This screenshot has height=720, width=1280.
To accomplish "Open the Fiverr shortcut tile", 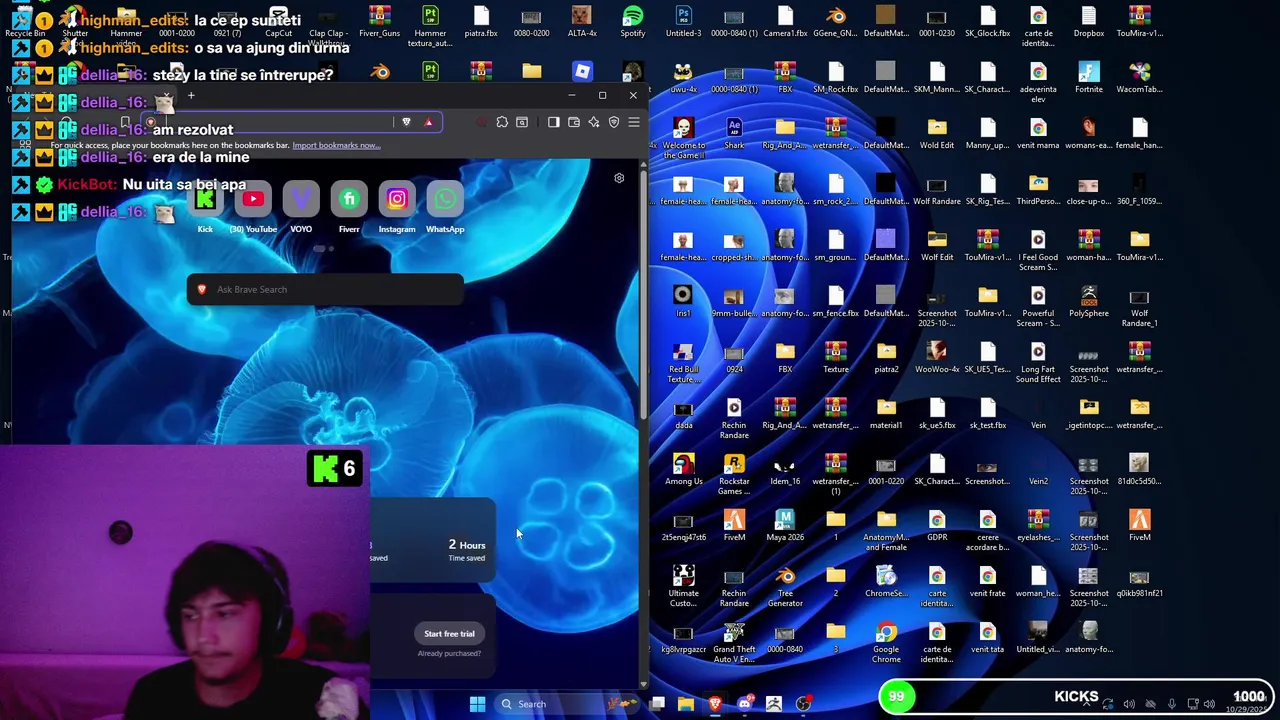I will coord(349,200).
